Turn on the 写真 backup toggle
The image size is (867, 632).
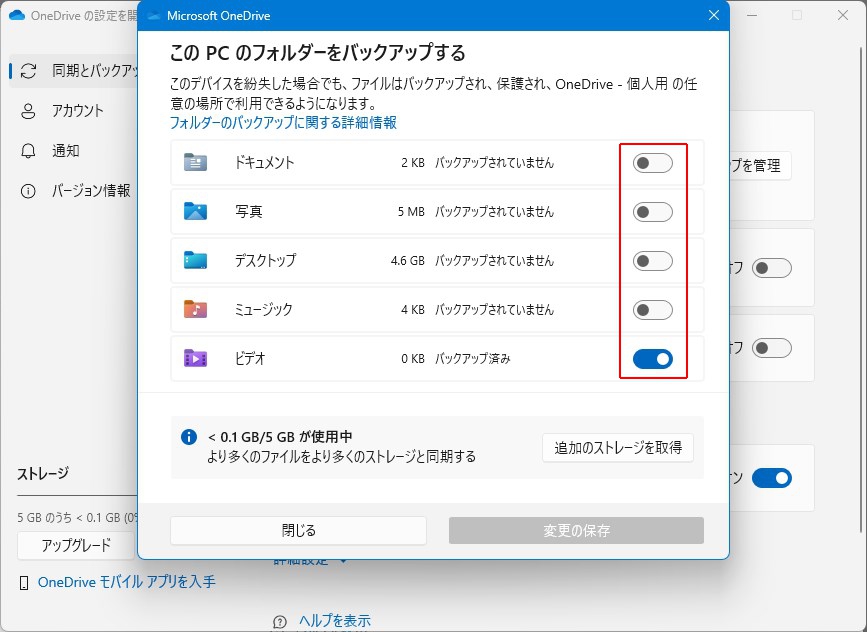[x=653, y=212]
